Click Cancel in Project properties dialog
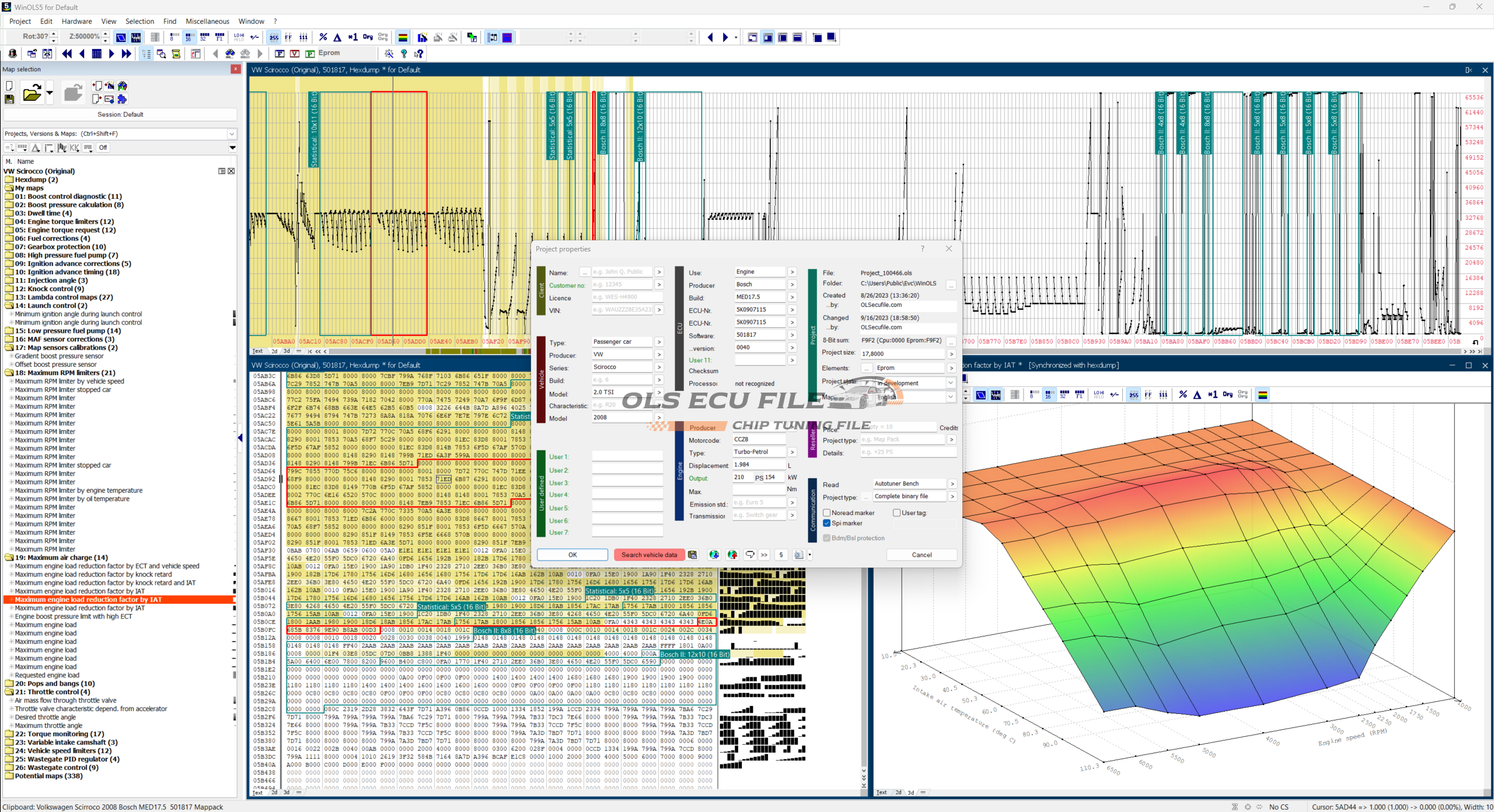Viewport: 1494px width, 812px height. point(921,555)
